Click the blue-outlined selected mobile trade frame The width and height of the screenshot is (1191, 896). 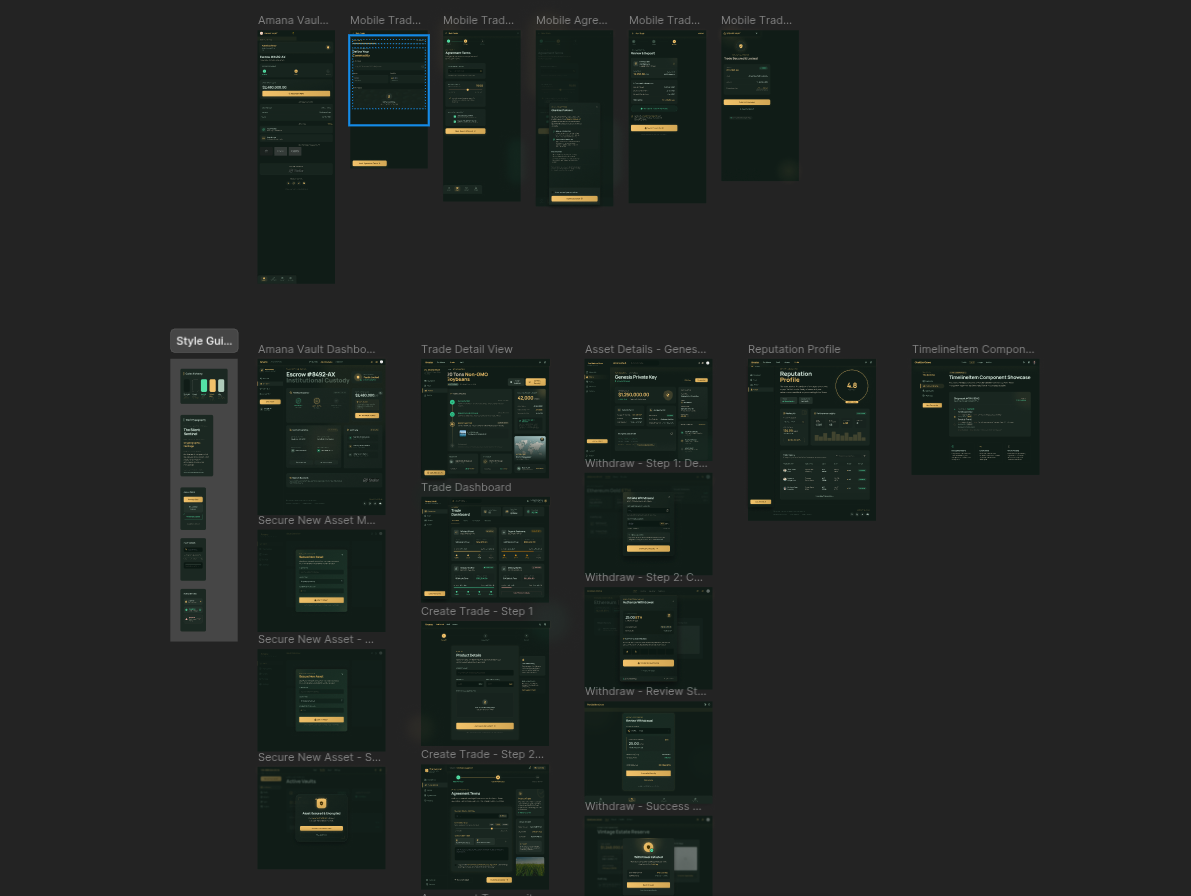point(389,80)
